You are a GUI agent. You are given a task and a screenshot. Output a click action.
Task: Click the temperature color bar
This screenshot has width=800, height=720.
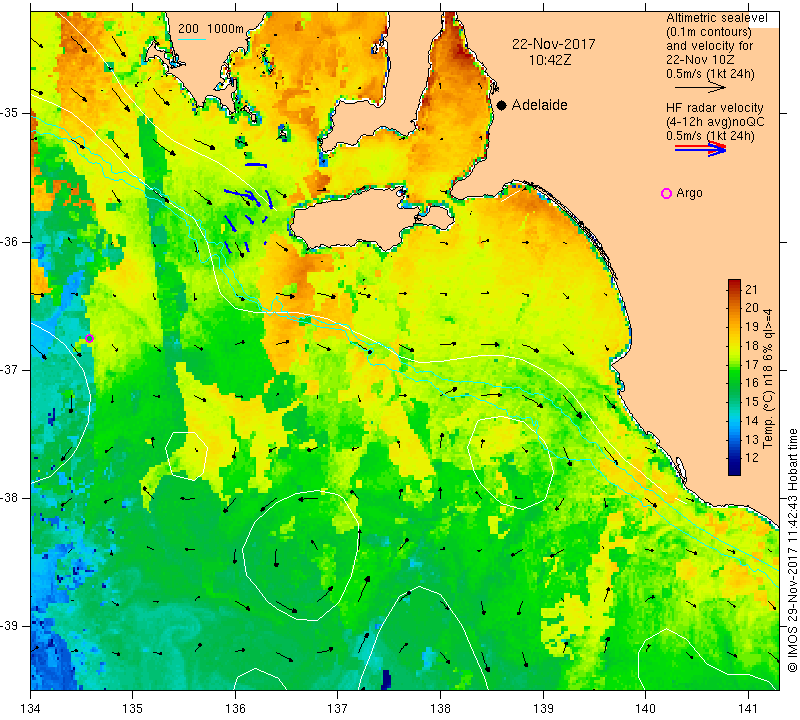pos(734,377)
